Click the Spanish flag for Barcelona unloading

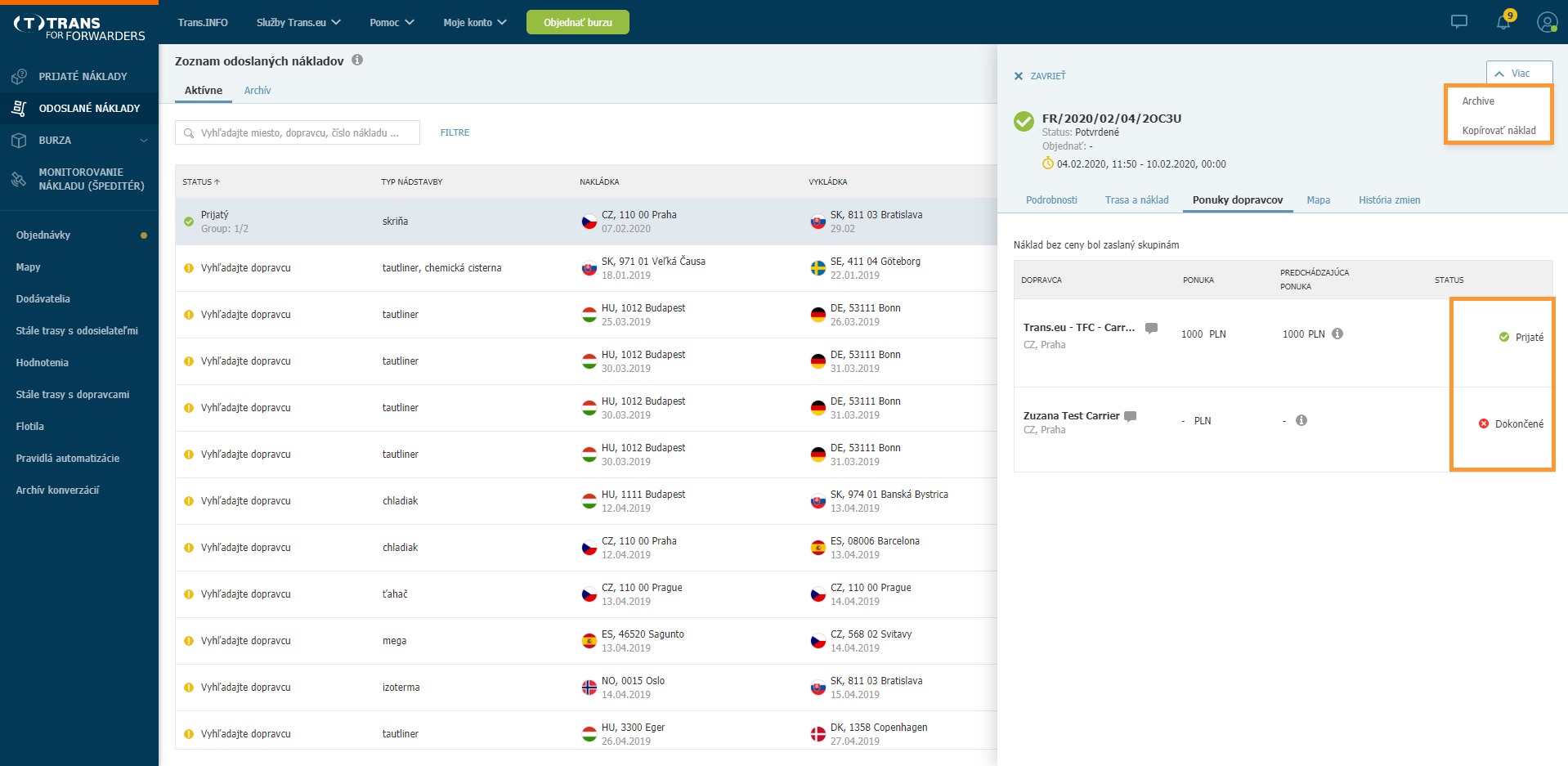tap(818, 548)
